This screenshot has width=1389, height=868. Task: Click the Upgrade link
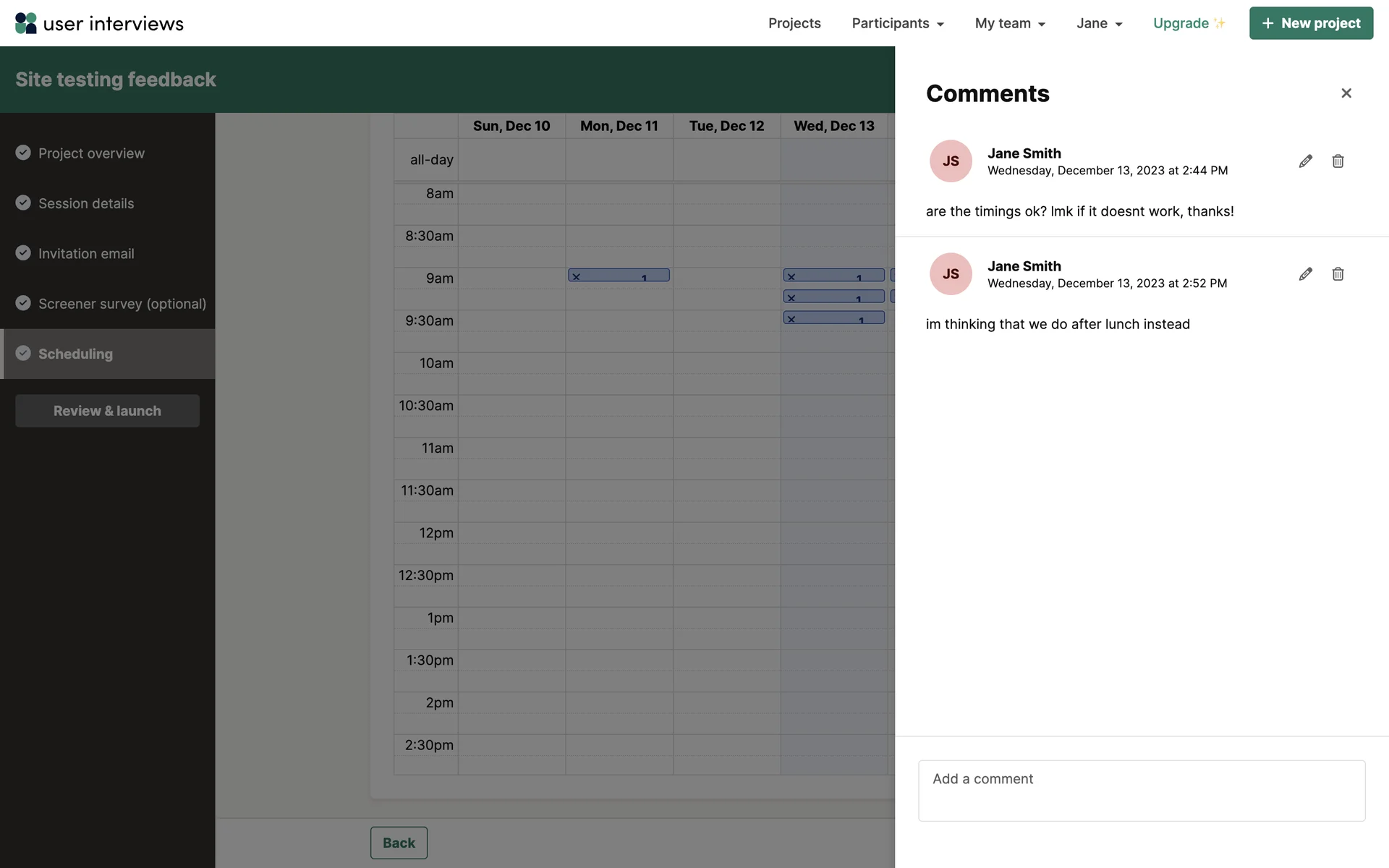[1188, 23]
